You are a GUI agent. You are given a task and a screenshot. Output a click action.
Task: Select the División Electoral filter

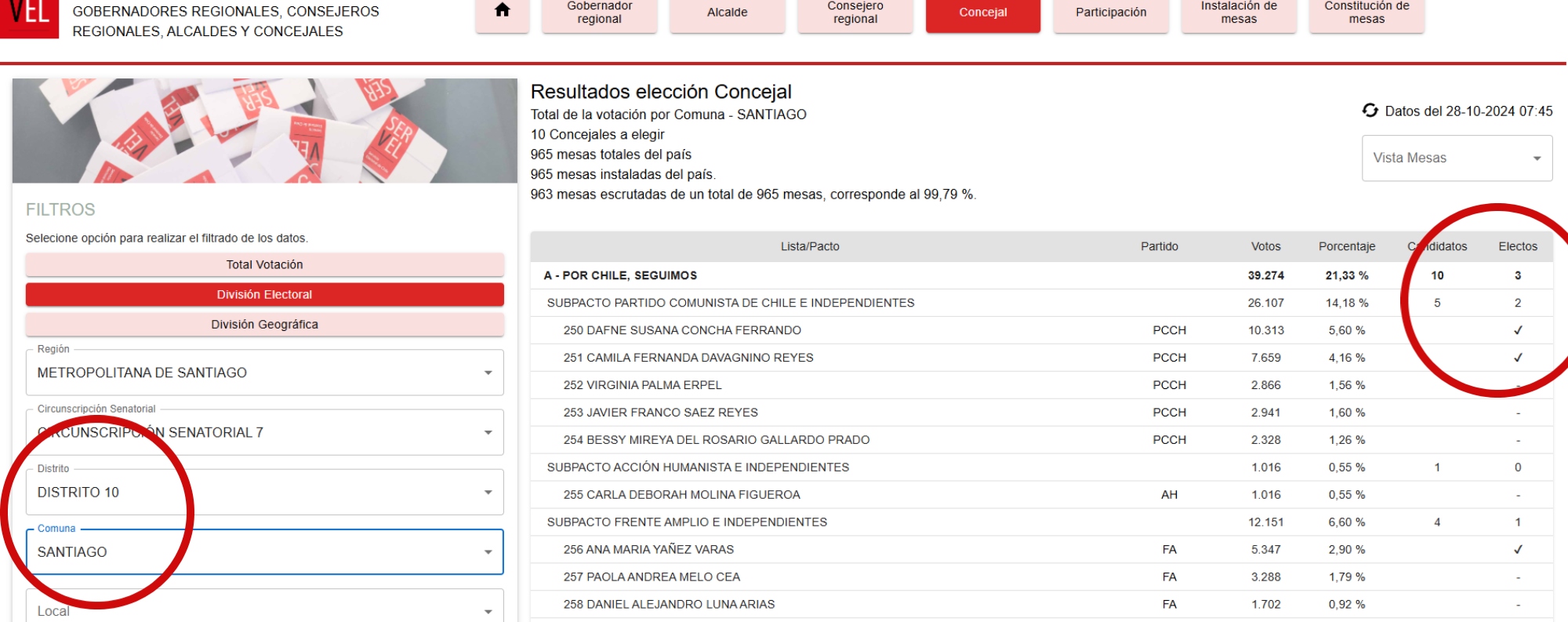[x=264, y=295]
